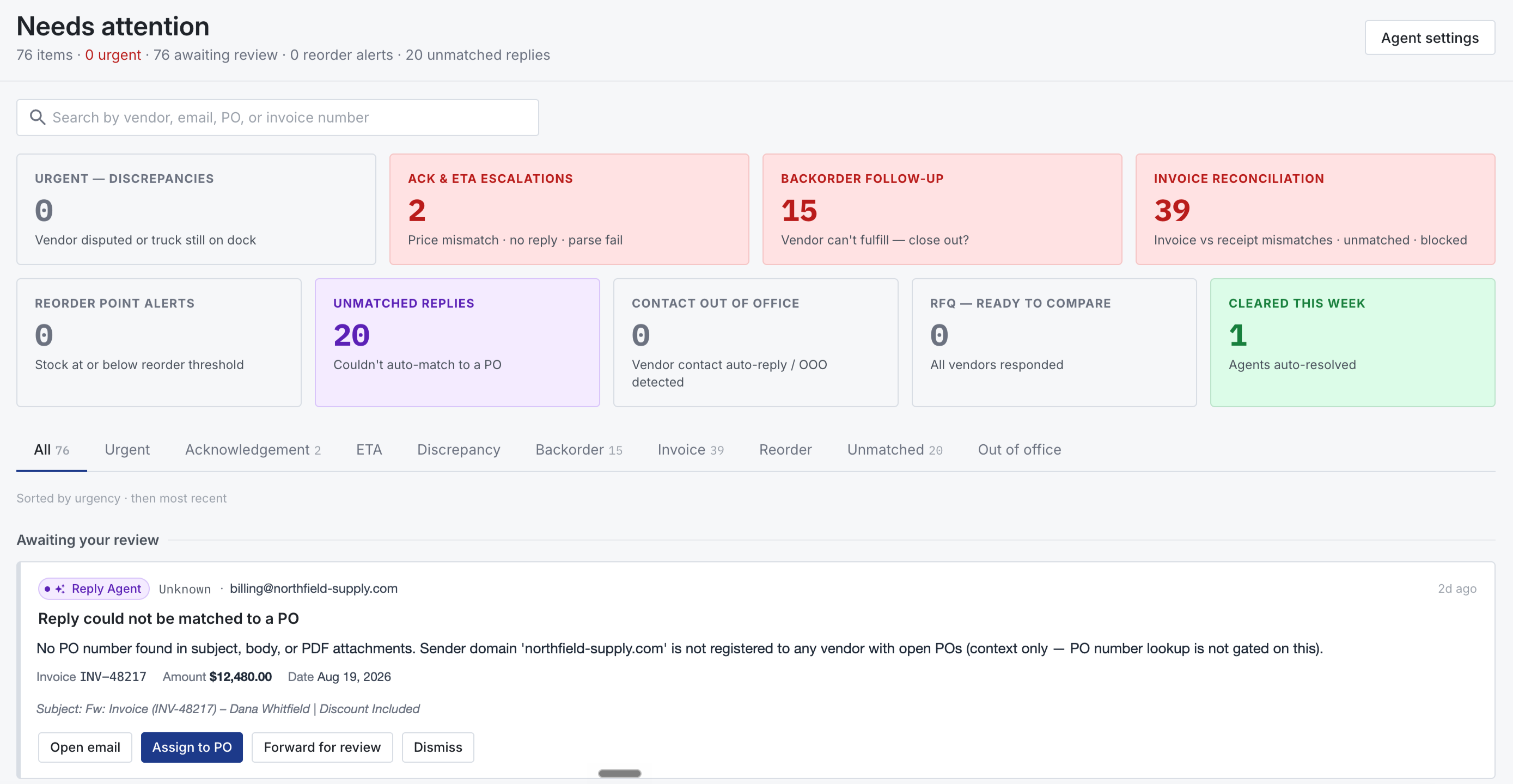Switch to the Invoice tab
The height and width of the screenshot is (784, 1513).
click(690, 449)
